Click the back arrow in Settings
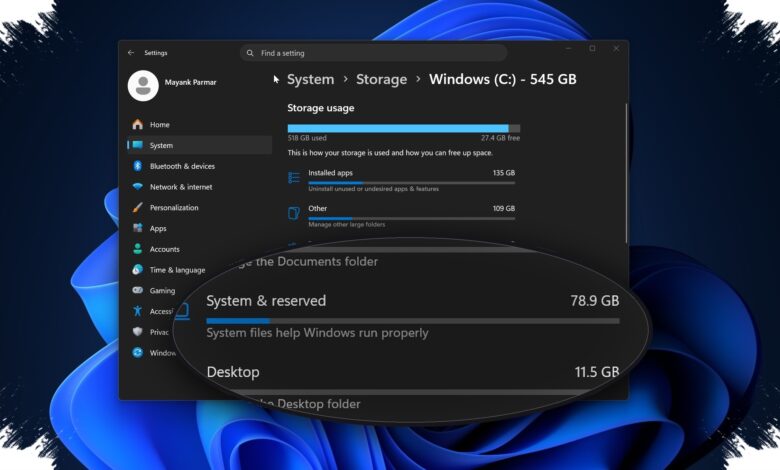The width and height of the screenshot is (780, 470). [x=131, y=53]
